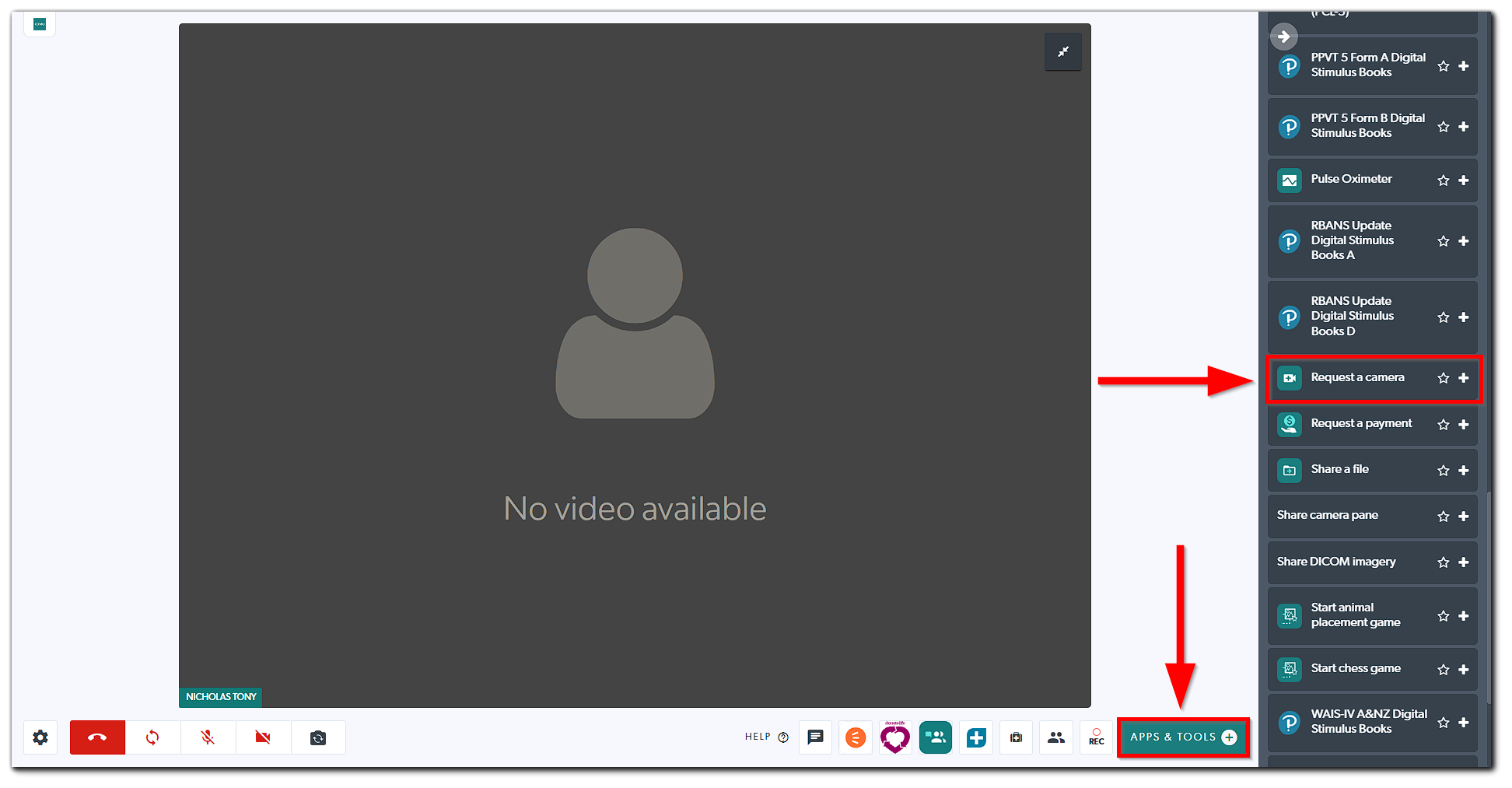The image size is (1512, 788).
Task: Click the Start animal placement game icon
Action: point(1290,616)
